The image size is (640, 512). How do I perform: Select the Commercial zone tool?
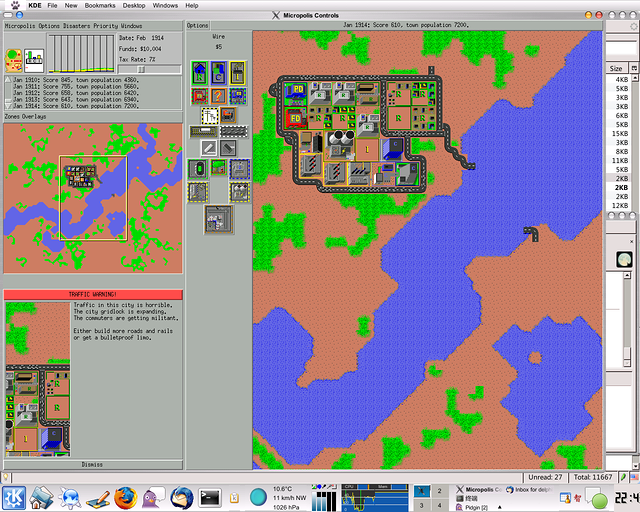217,72
